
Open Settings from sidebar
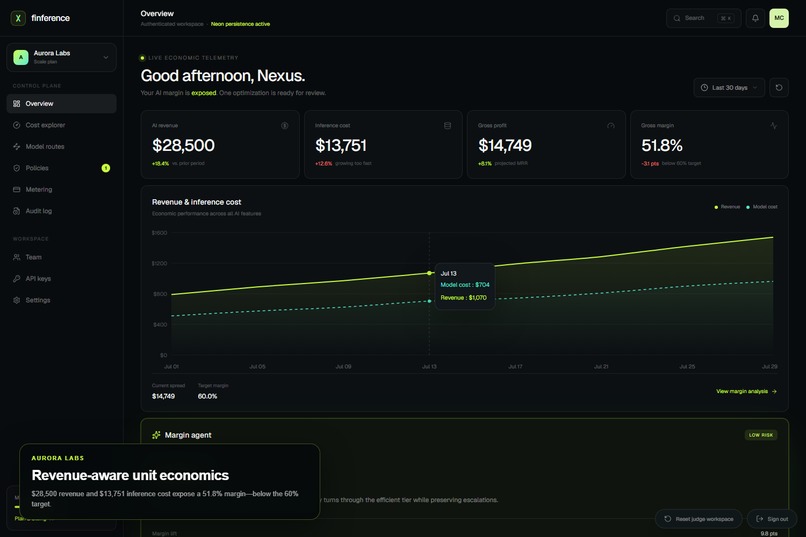point(61,300)
